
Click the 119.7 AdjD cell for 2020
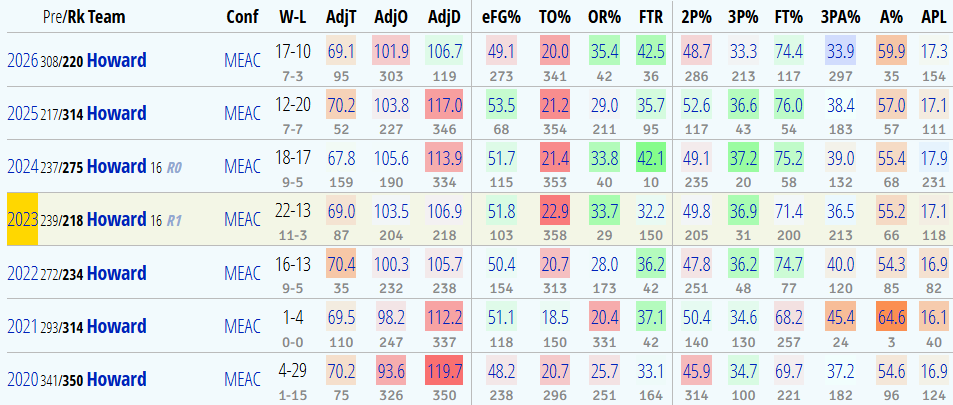coord(443,371)
